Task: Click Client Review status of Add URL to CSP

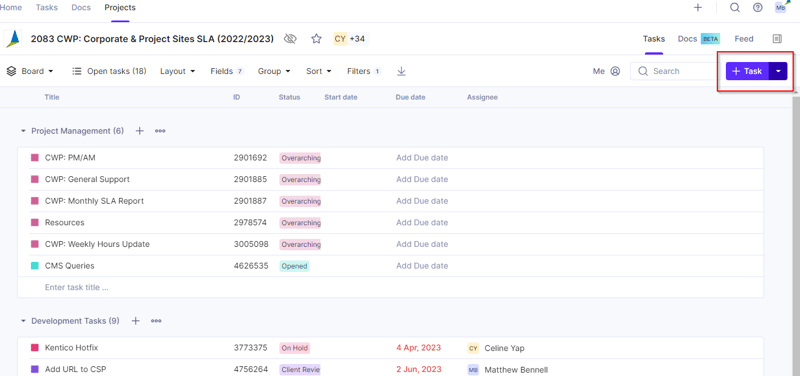Action: pos(300,369)
